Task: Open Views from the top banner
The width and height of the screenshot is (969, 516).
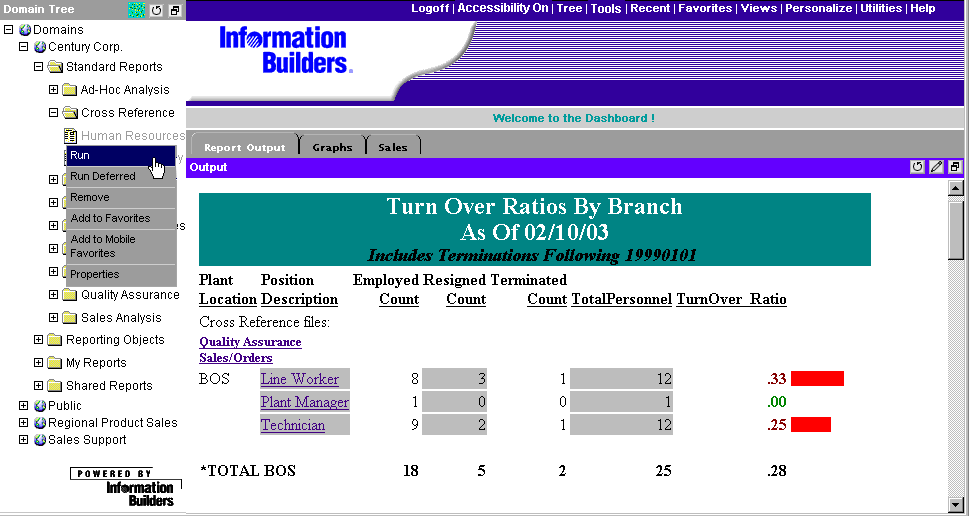Action: pos(758,9)
